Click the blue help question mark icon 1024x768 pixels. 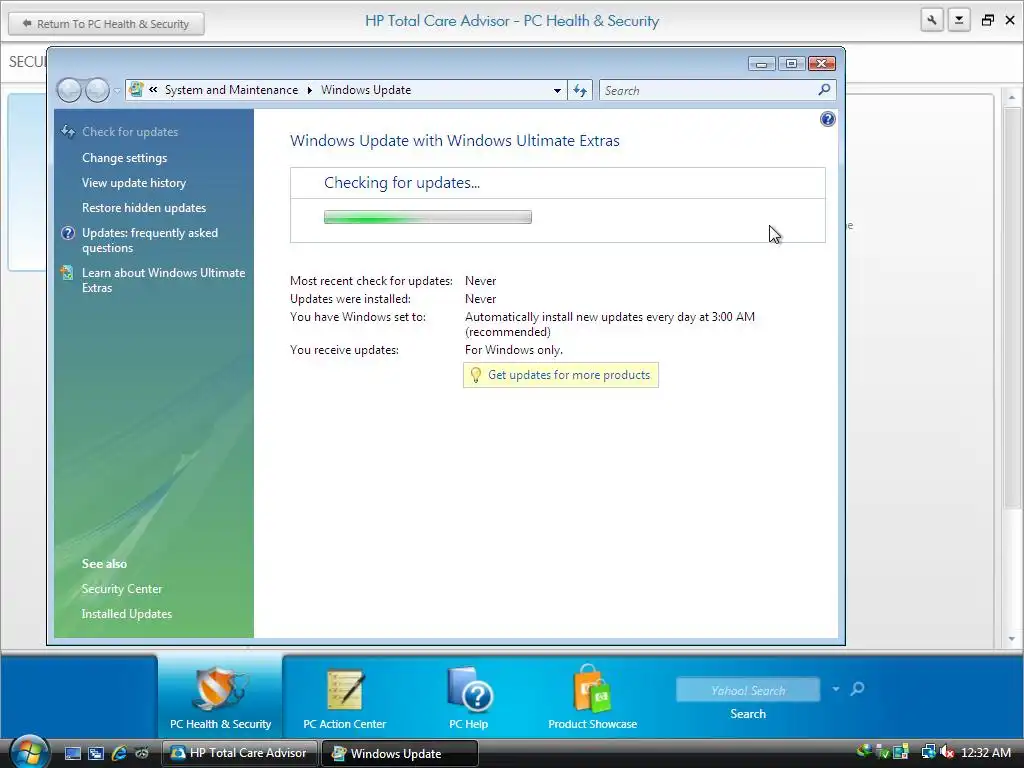[x=827, y=120]
